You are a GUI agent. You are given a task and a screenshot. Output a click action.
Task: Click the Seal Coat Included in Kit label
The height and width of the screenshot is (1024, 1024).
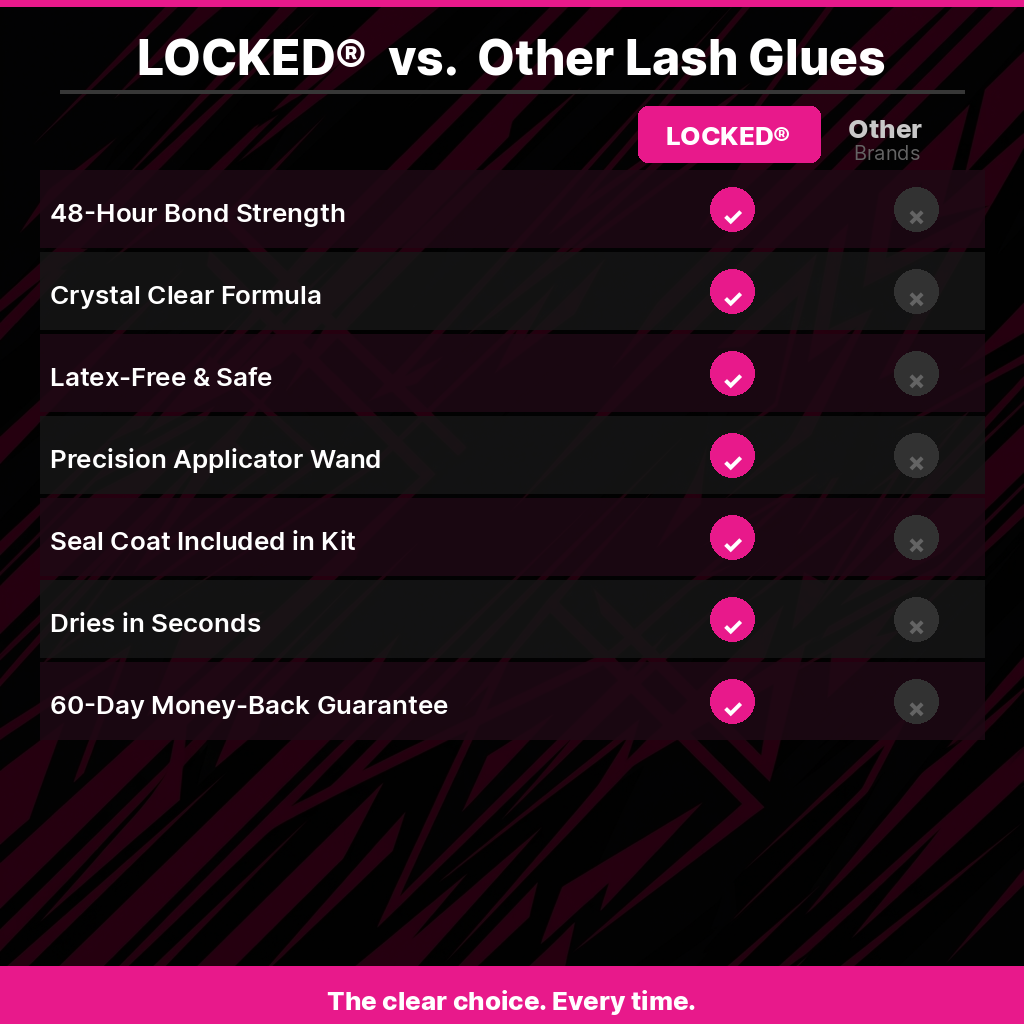pyautogui.click(x=203, y=541)
